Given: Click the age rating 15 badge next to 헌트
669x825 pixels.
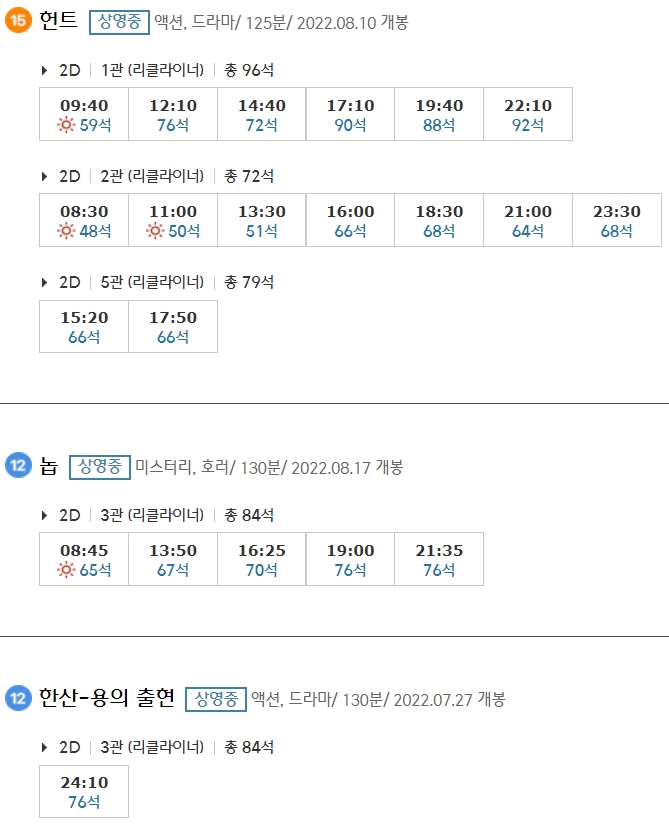Looking at the screenshot, I should (x=18, y=18).
